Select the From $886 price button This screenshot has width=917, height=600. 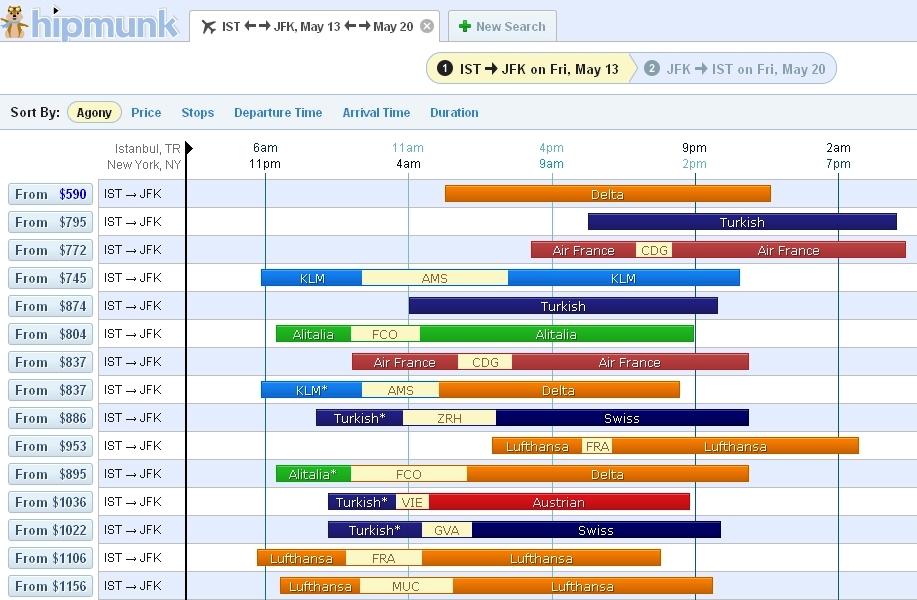pos(50,418)
